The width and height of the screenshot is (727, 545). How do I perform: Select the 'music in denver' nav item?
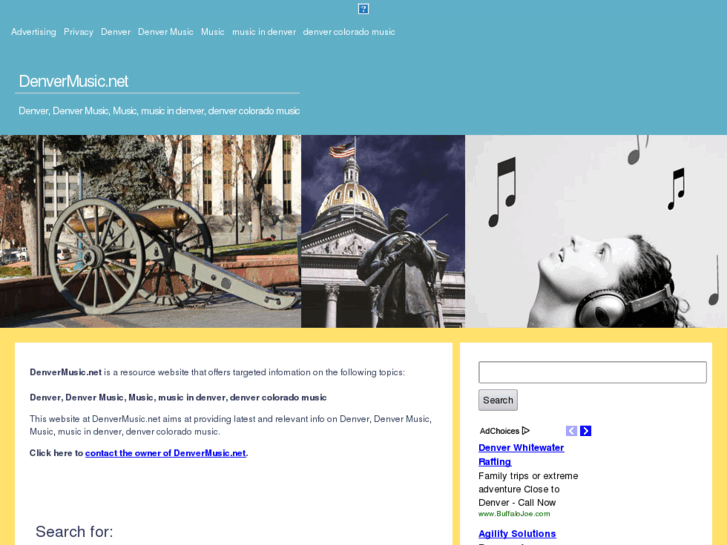[x=264, y=32]
